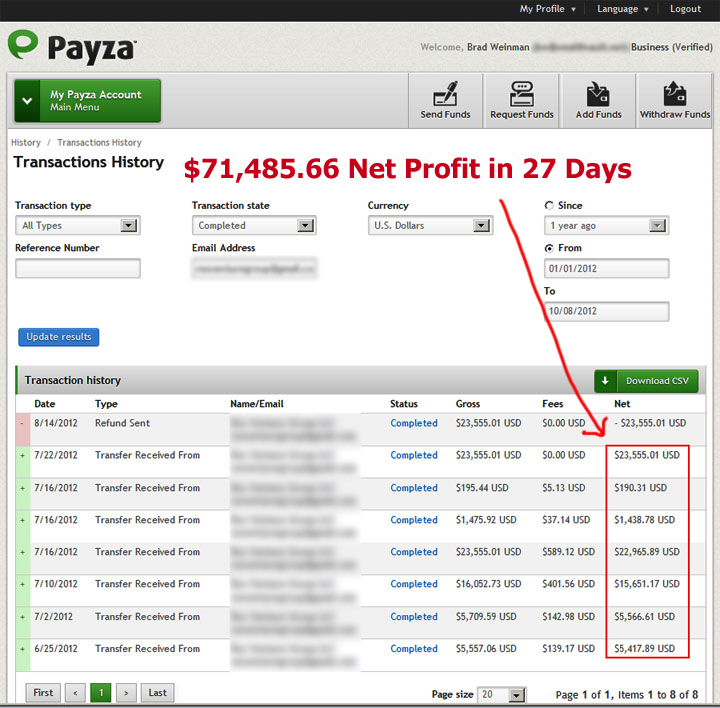
Task: Open the My Profile menu
Action: click(x=547, y=9)
